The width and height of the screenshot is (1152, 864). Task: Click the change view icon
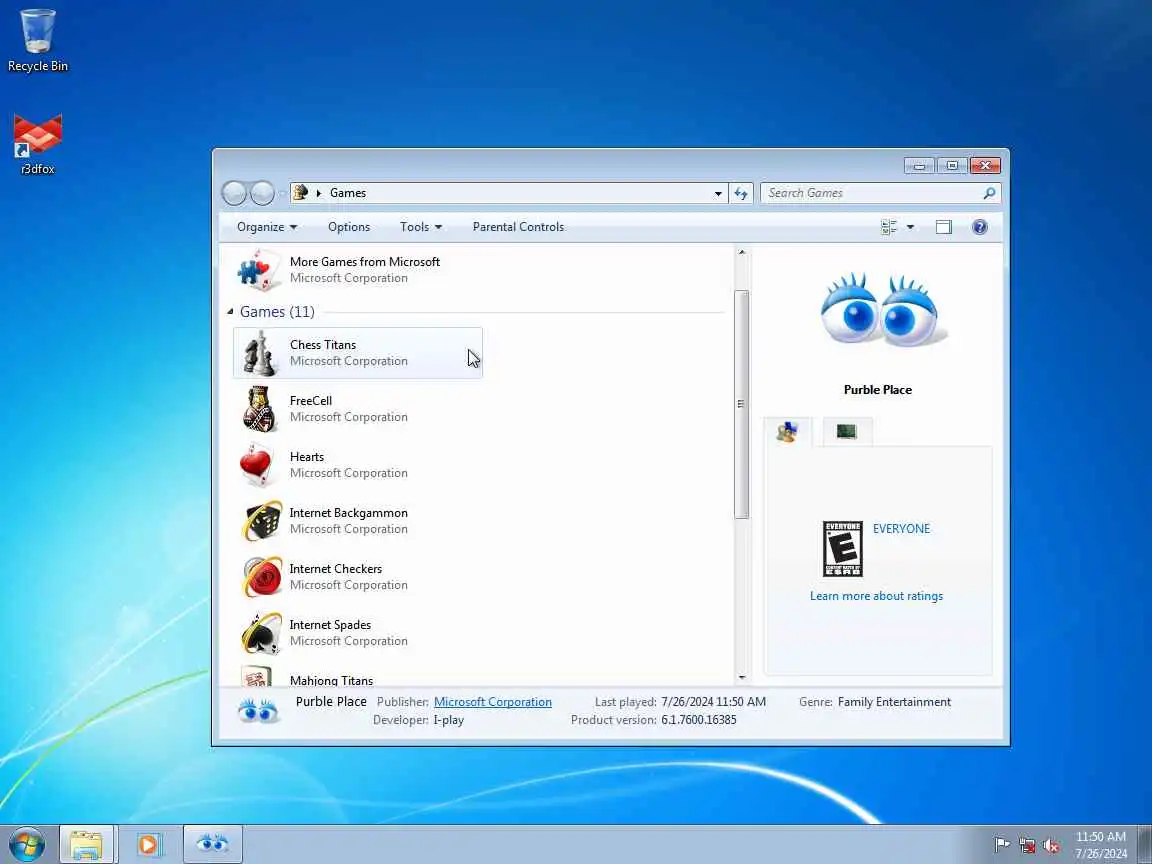click(889, 227)
